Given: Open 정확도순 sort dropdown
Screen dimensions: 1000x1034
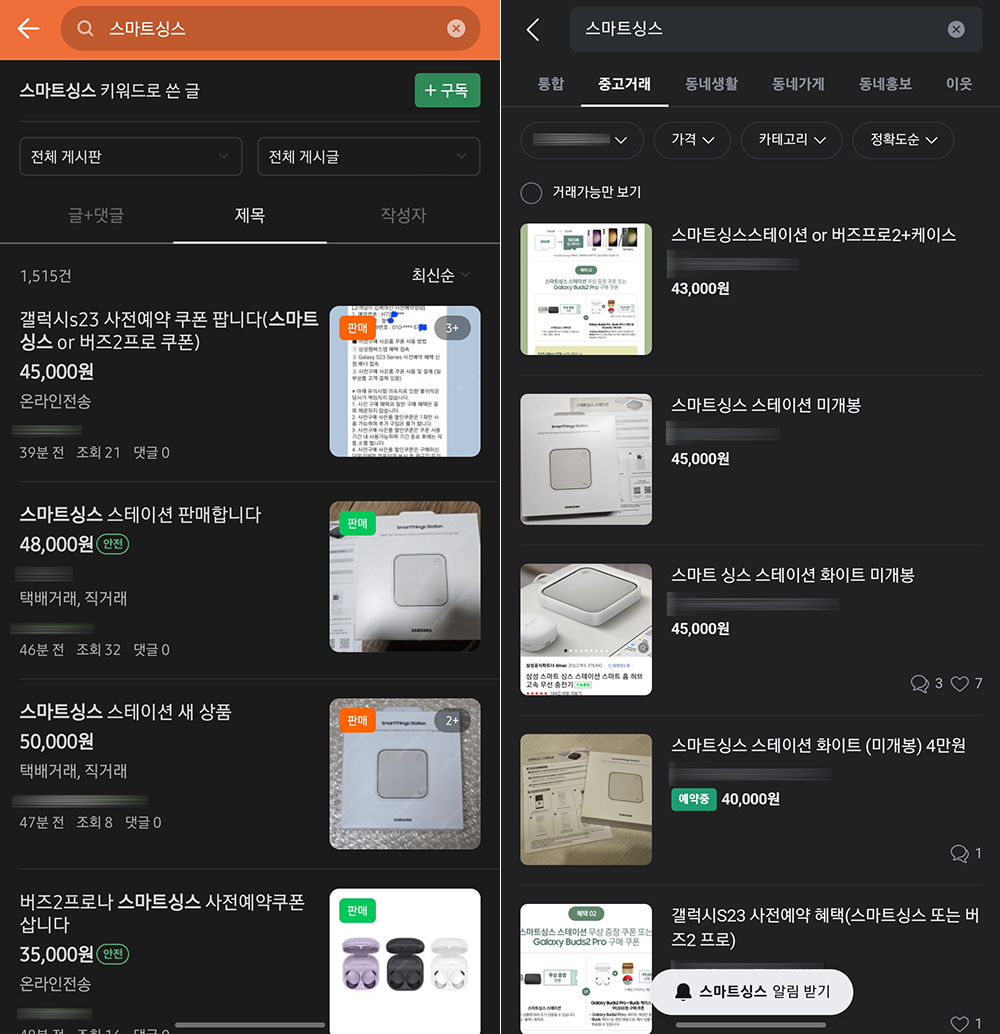Looking at the screenshot, I should tap(903, 140).
